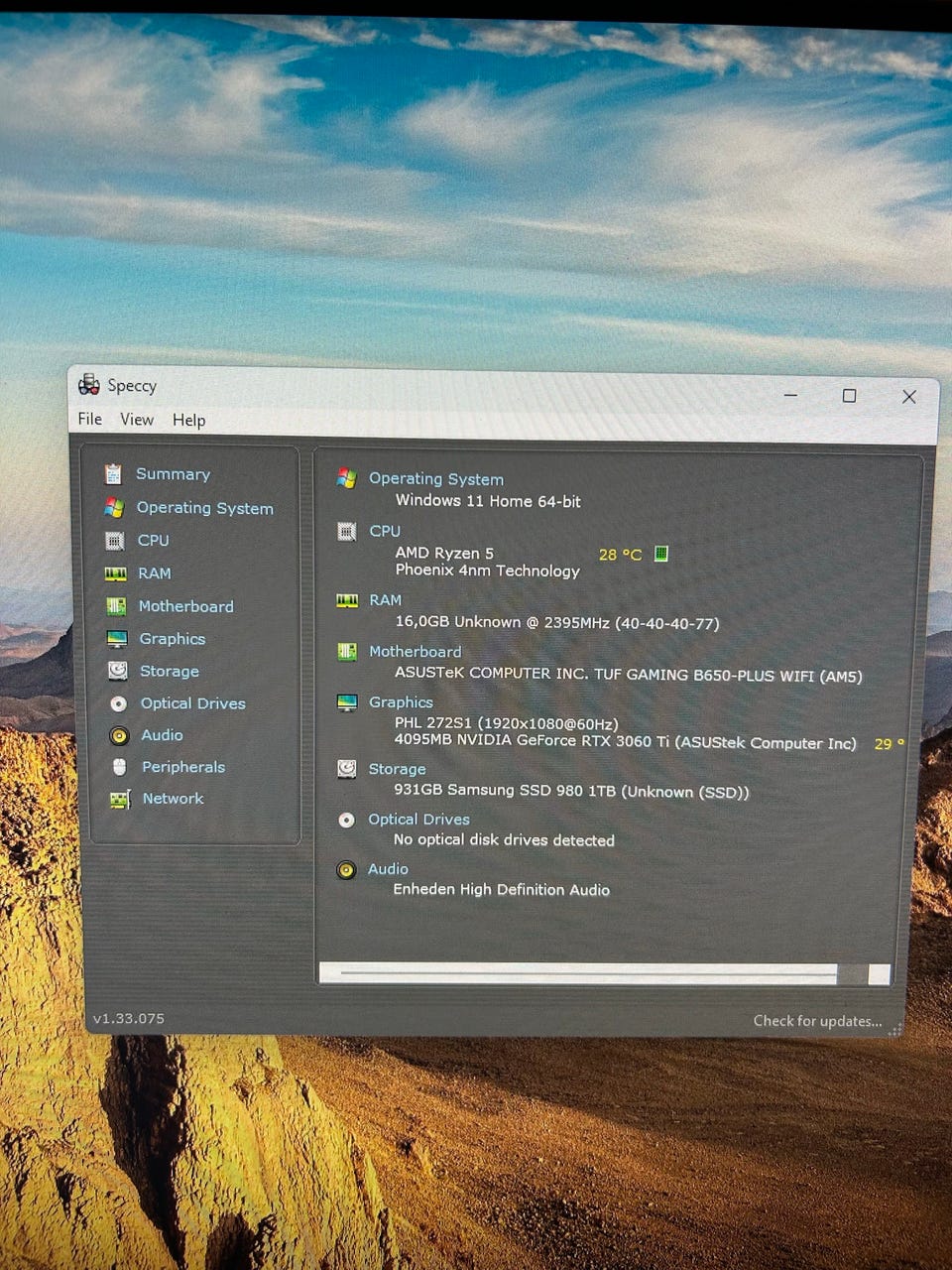Click the Audio speaker icon in summary panel
952x1270 pixels.
tap(346, 870)
